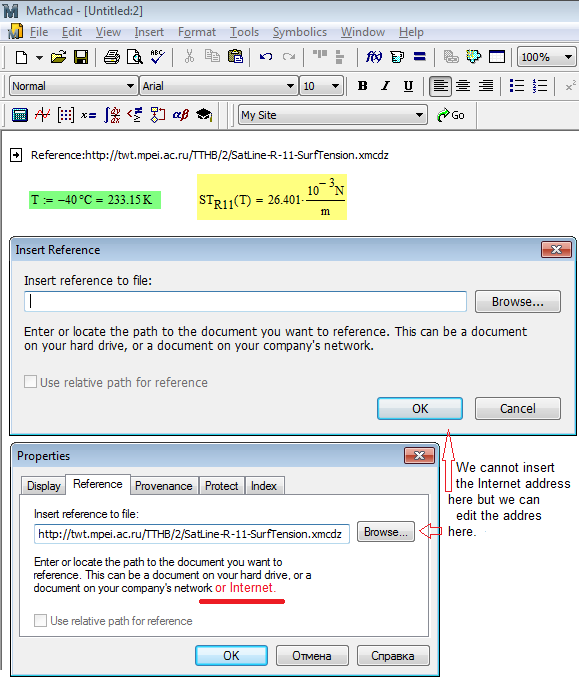Open the Normal style dropdown
The width and height of the screenshot is (579, 681).
[130, 86]
